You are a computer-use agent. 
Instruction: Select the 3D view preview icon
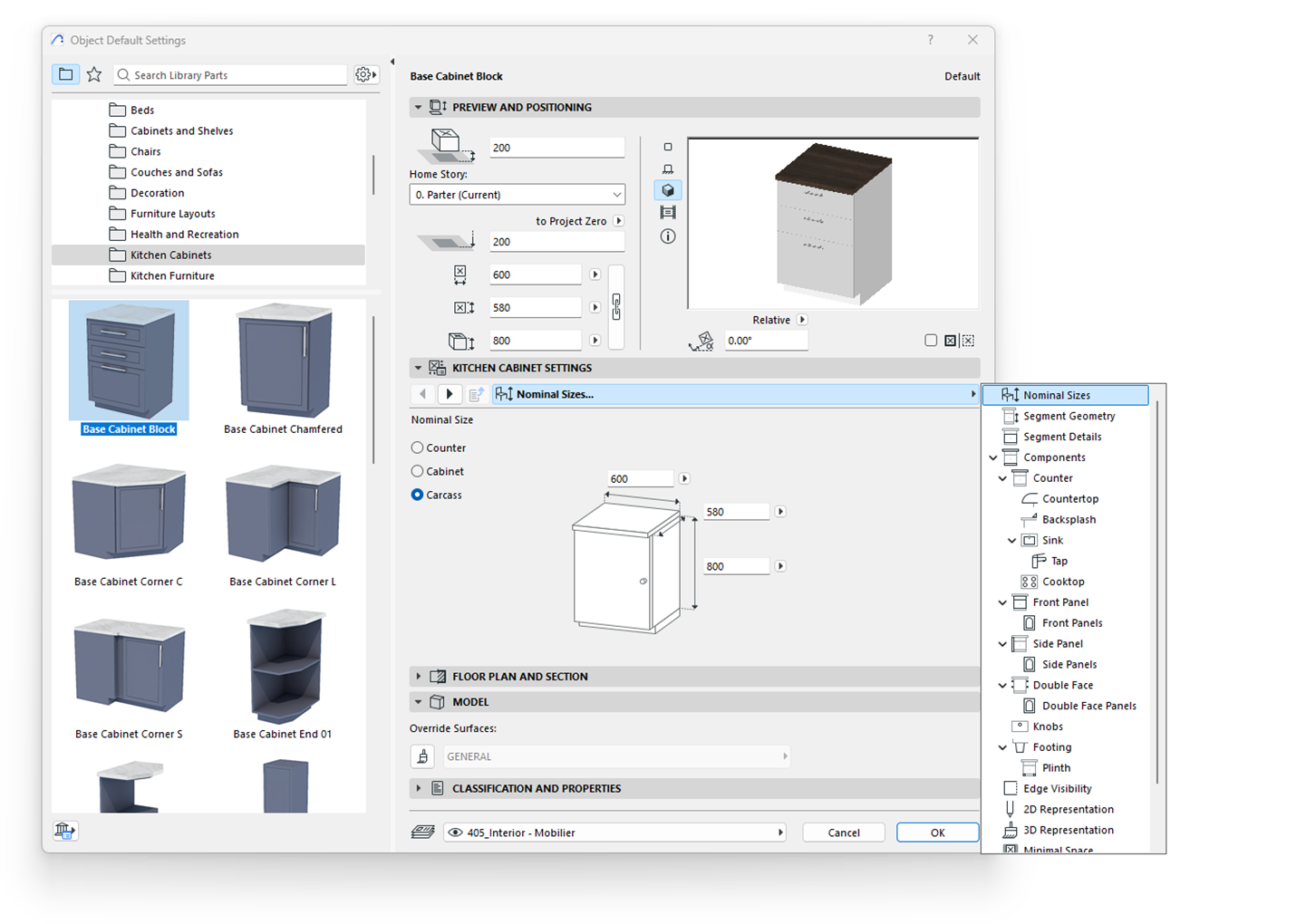tap(668, 190)
